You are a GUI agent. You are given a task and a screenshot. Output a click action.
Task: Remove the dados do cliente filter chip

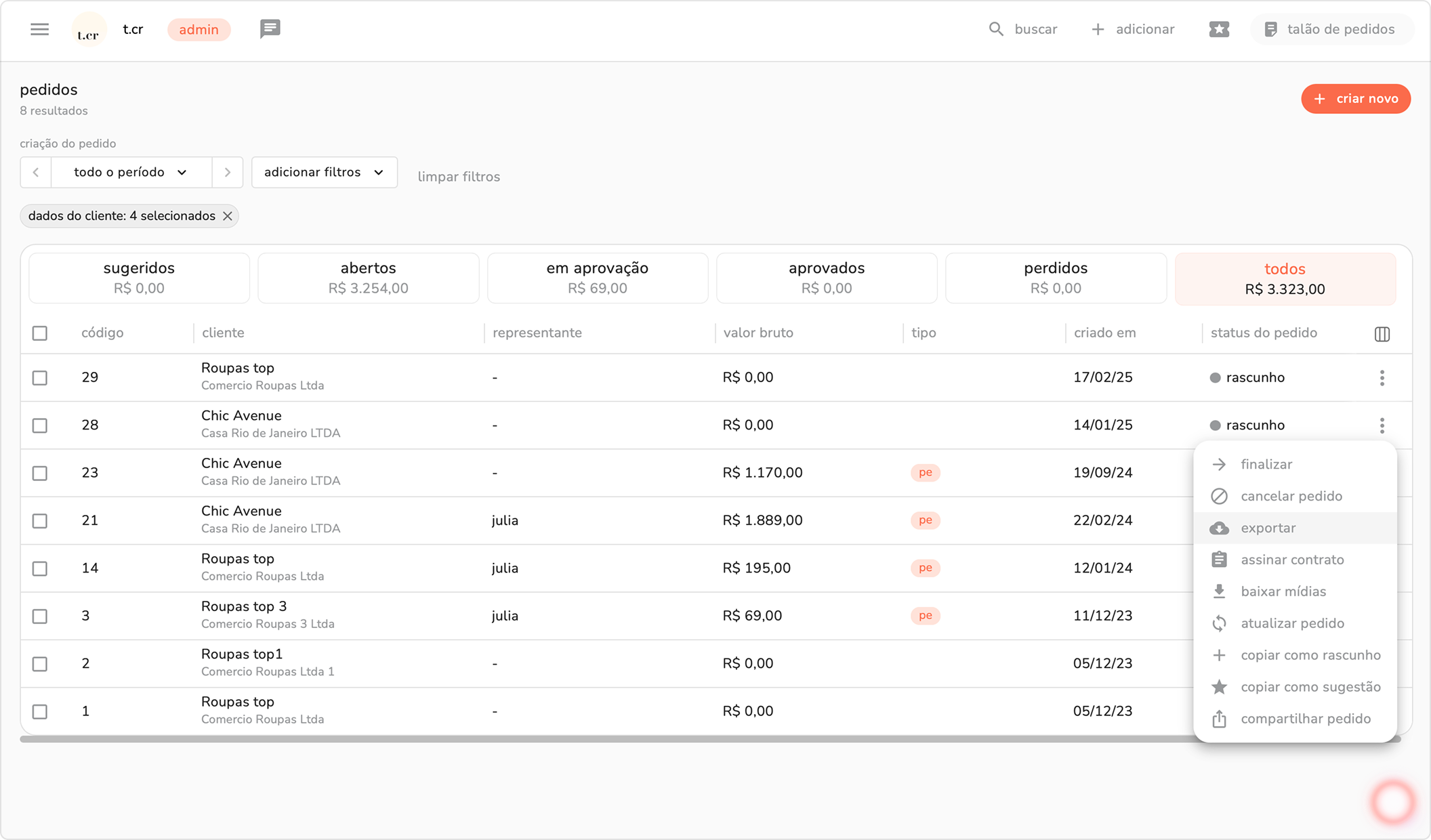coord(228,216)
